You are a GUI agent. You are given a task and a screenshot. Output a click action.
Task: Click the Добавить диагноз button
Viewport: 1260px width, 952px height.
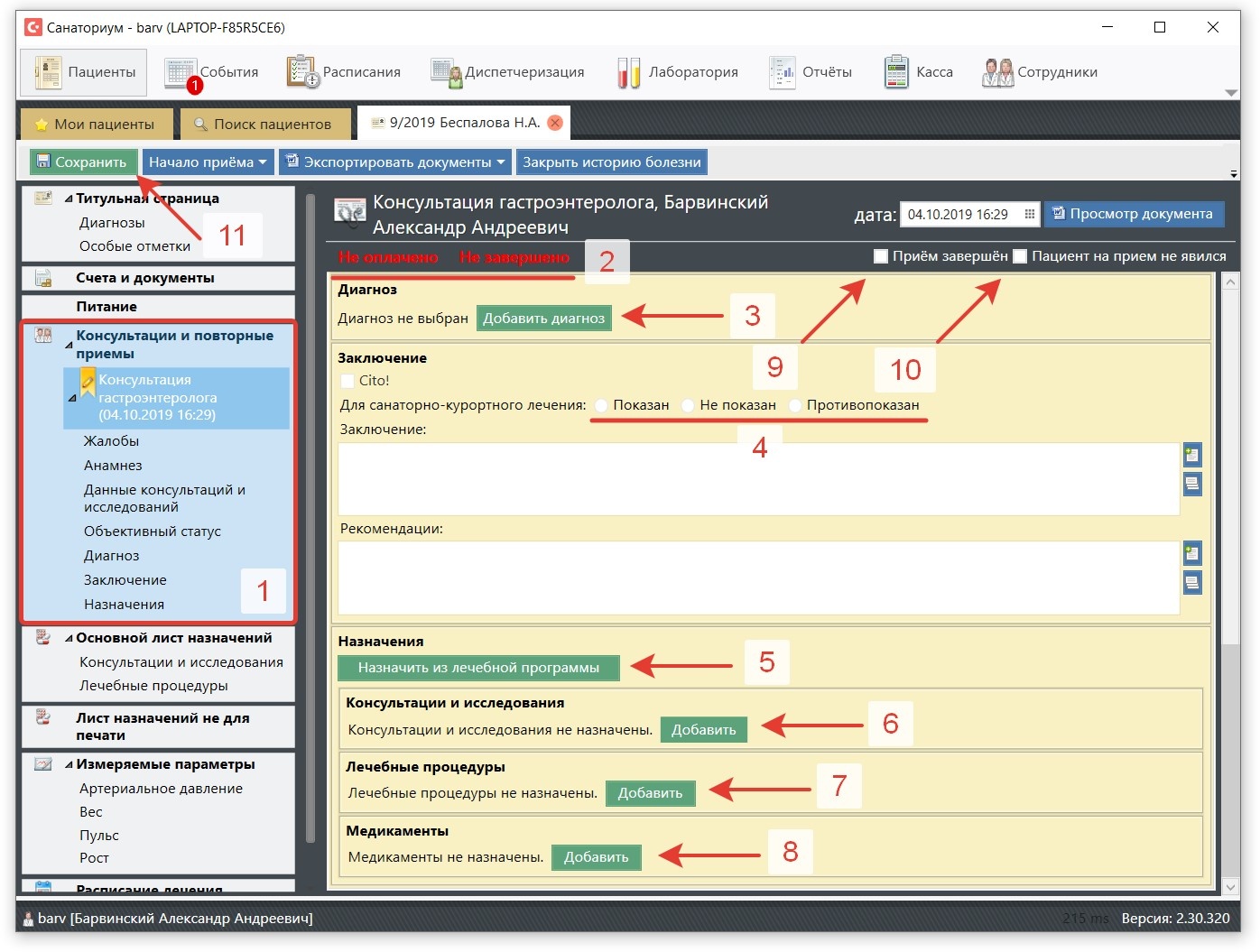(543, 318)
